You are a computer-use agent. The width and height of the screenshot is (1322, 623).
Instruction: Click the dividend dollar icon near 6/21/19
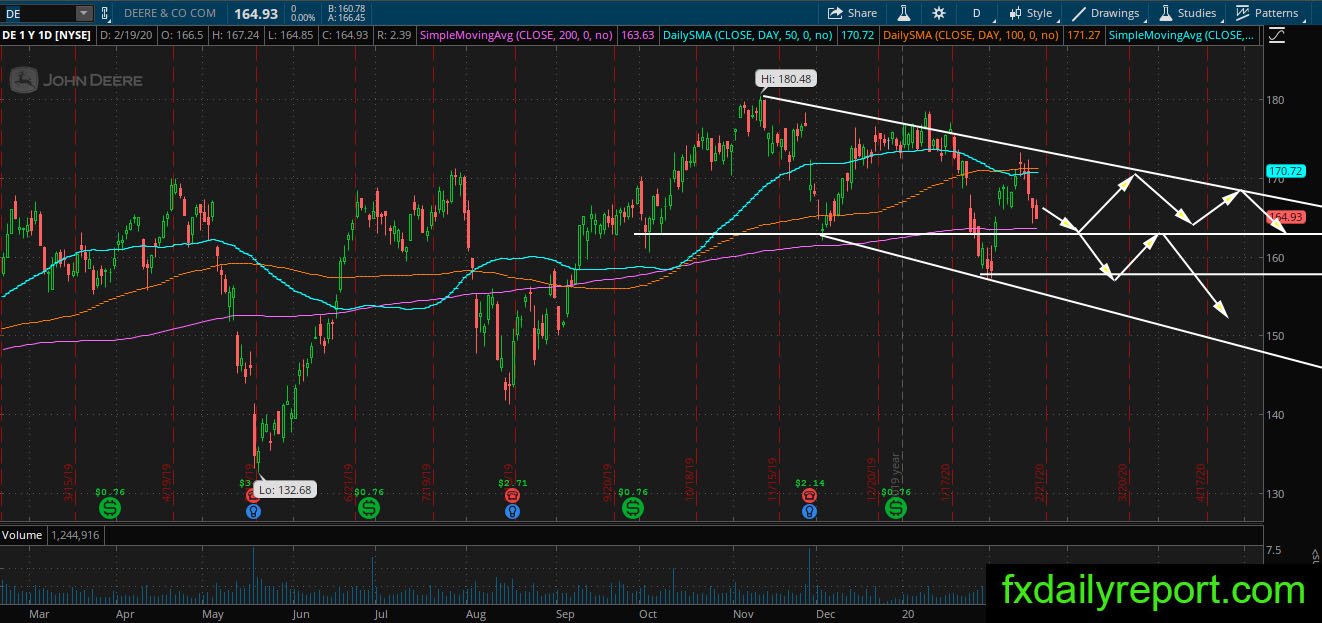click(368, 509)
